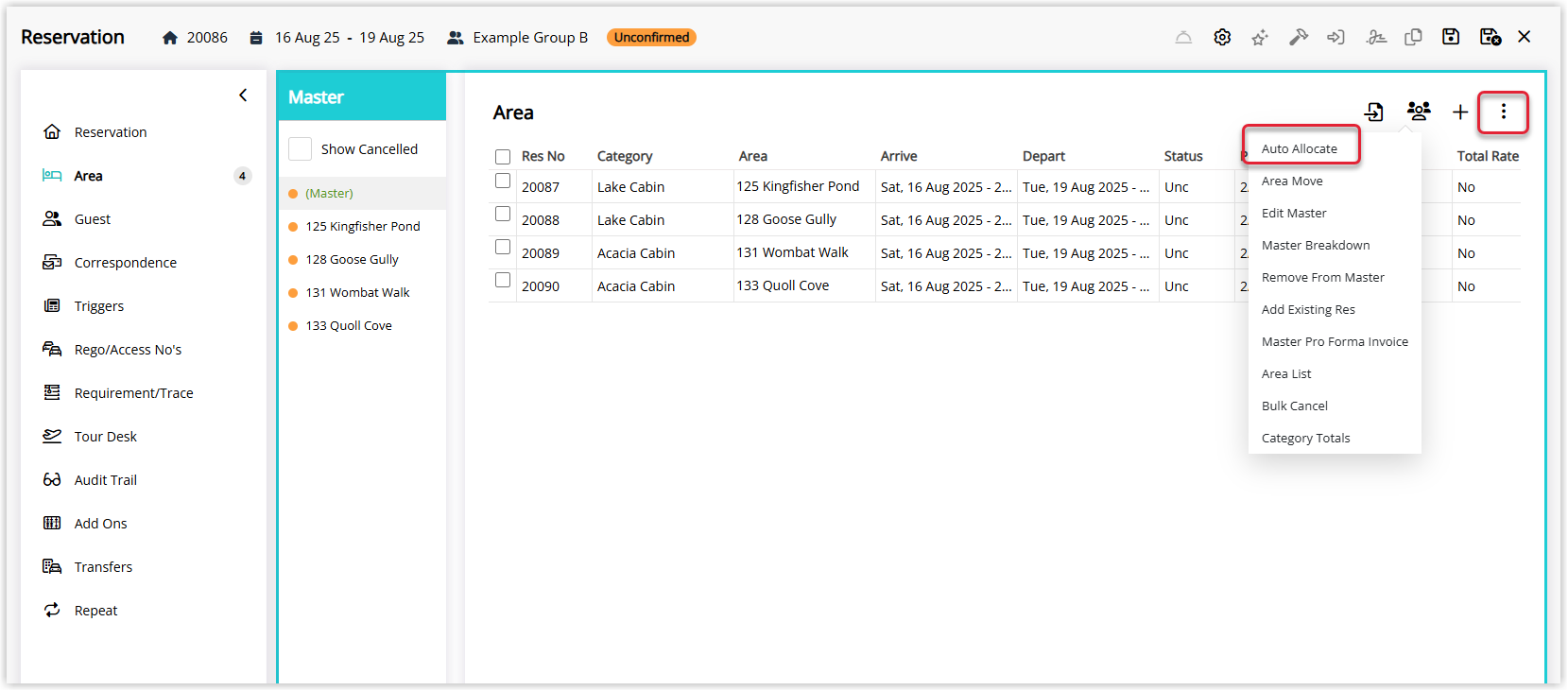Select 125 Kingfisher Pond in master list
Viewport: 1568px width, 691px height.
point(362,226)
